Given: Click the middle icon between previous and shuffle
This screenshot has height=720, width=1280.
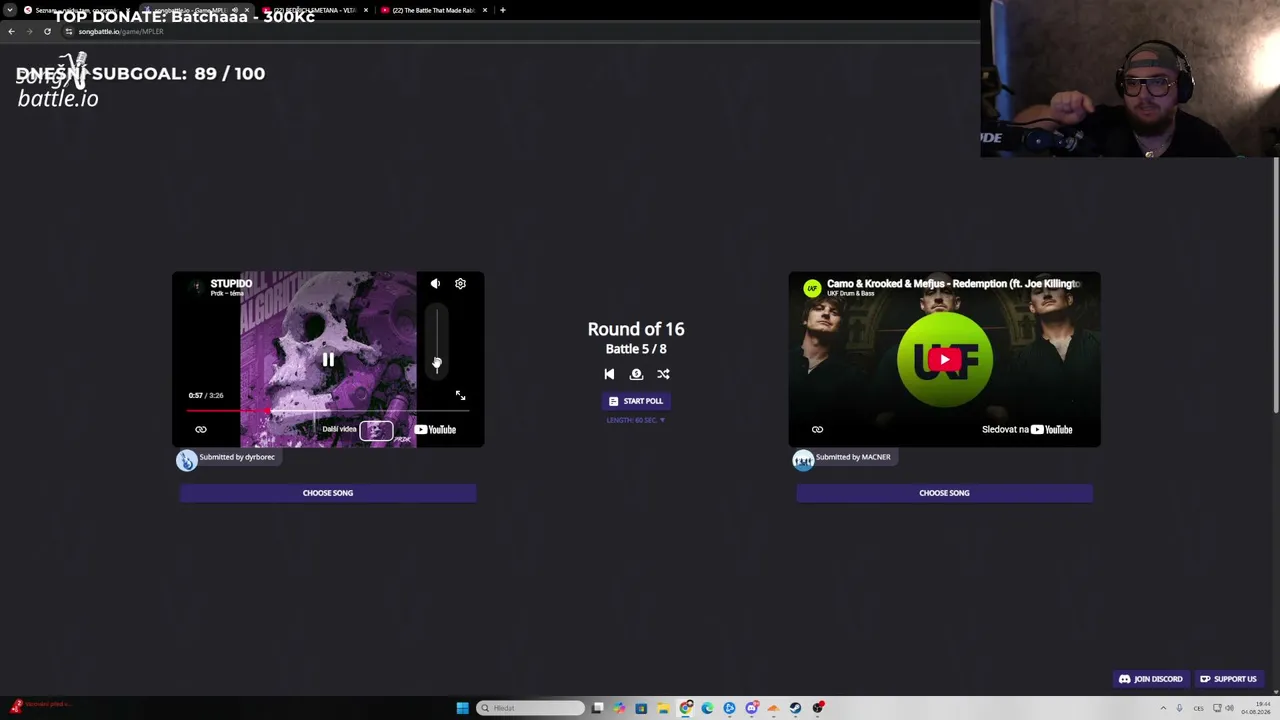Looking at the screenshot, I should pos(636,374).
